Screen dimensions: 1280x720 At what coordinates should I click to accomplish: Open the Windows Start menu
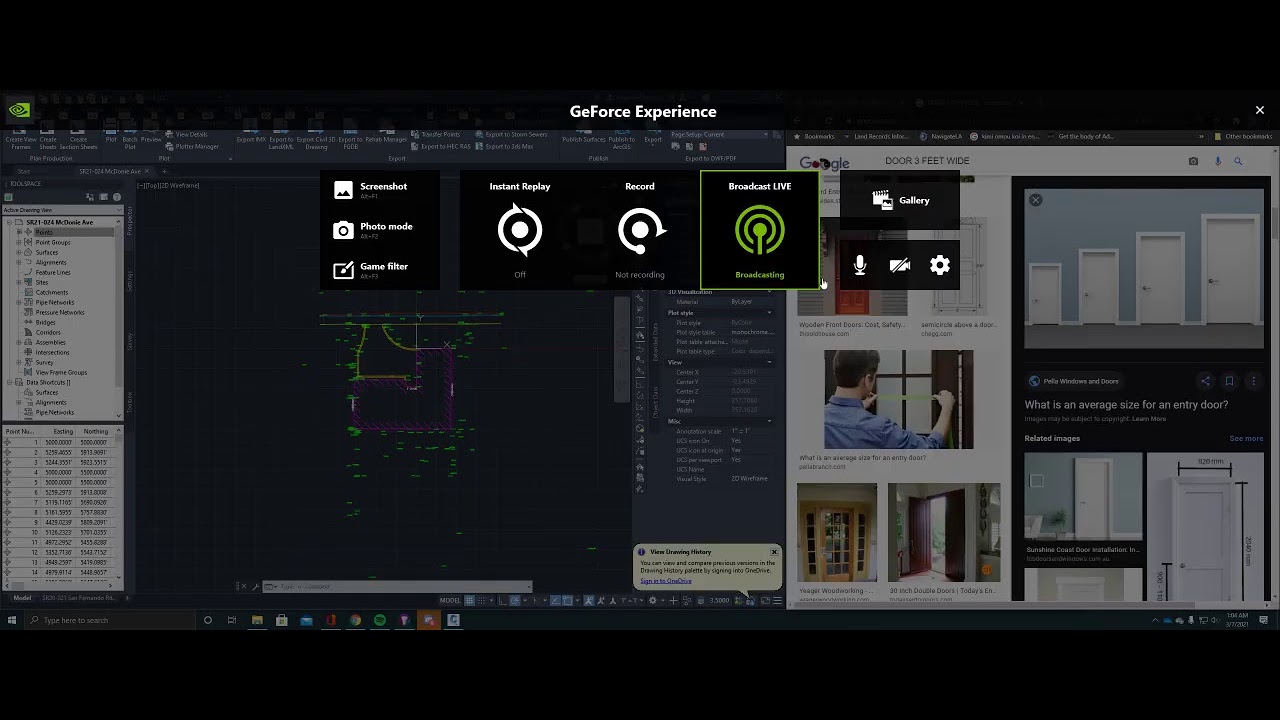coord(12,620)
